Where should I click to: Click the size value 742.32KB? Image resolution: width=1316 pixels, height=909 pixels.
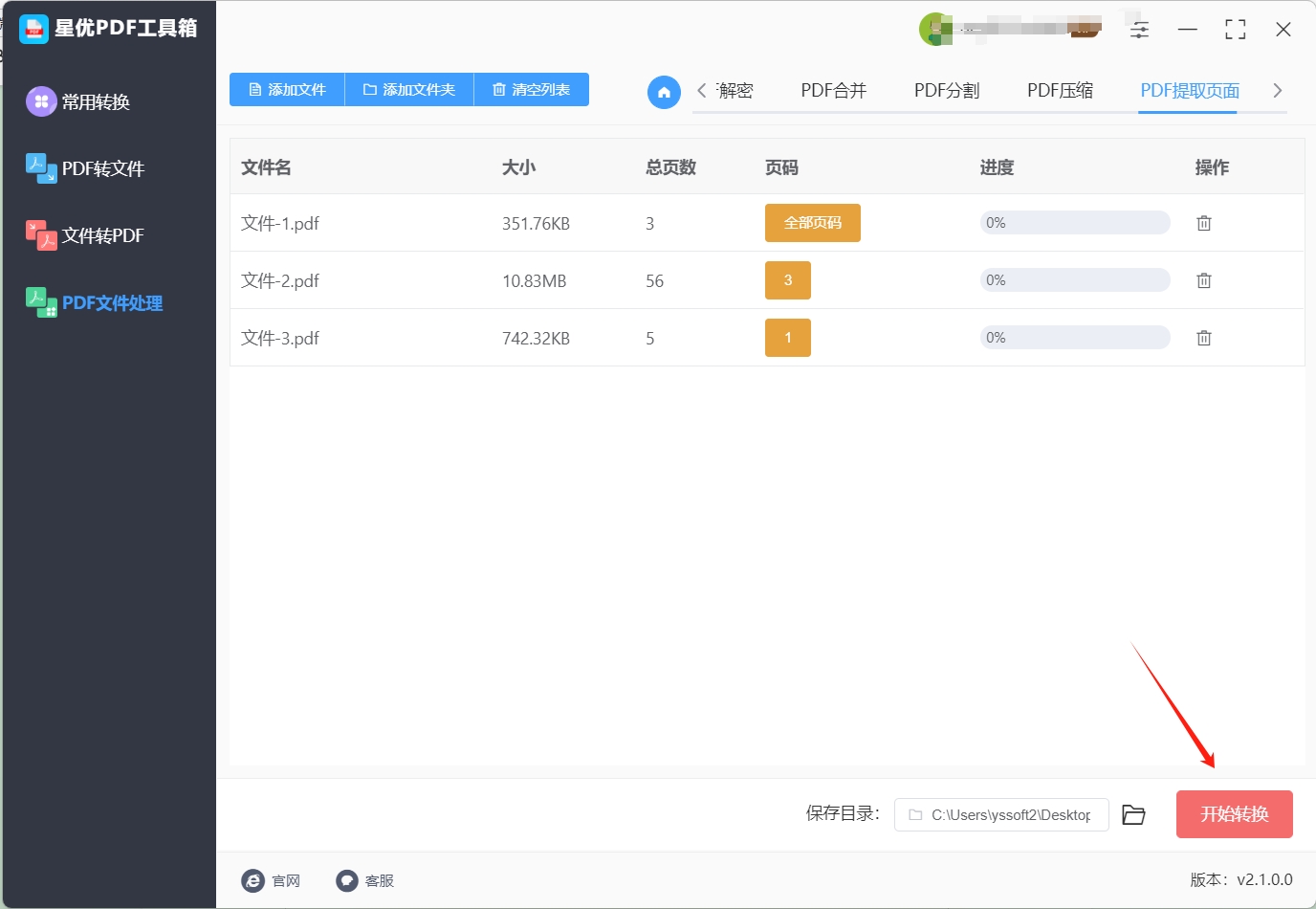tap(536, 339)
